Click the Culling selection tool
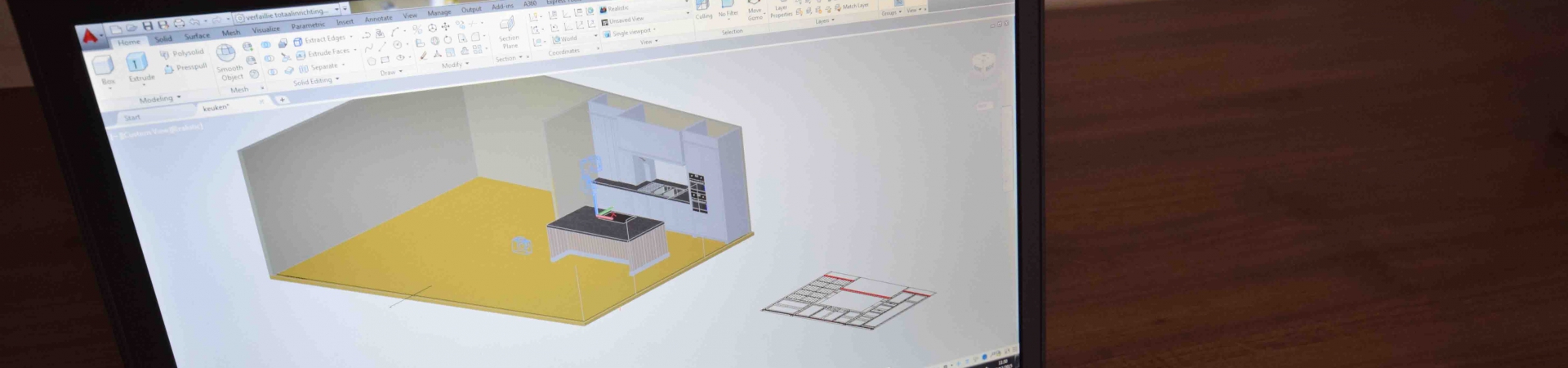Screen dimensions: 1568x368 tap(703, 10)
